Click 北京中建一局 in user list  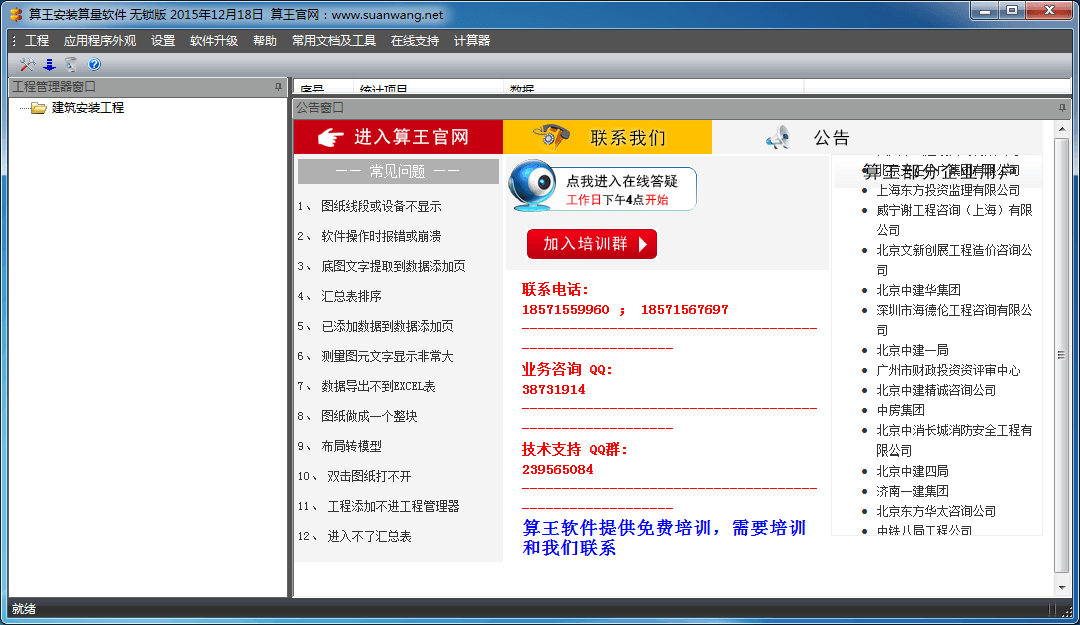(x=912, y=350)
